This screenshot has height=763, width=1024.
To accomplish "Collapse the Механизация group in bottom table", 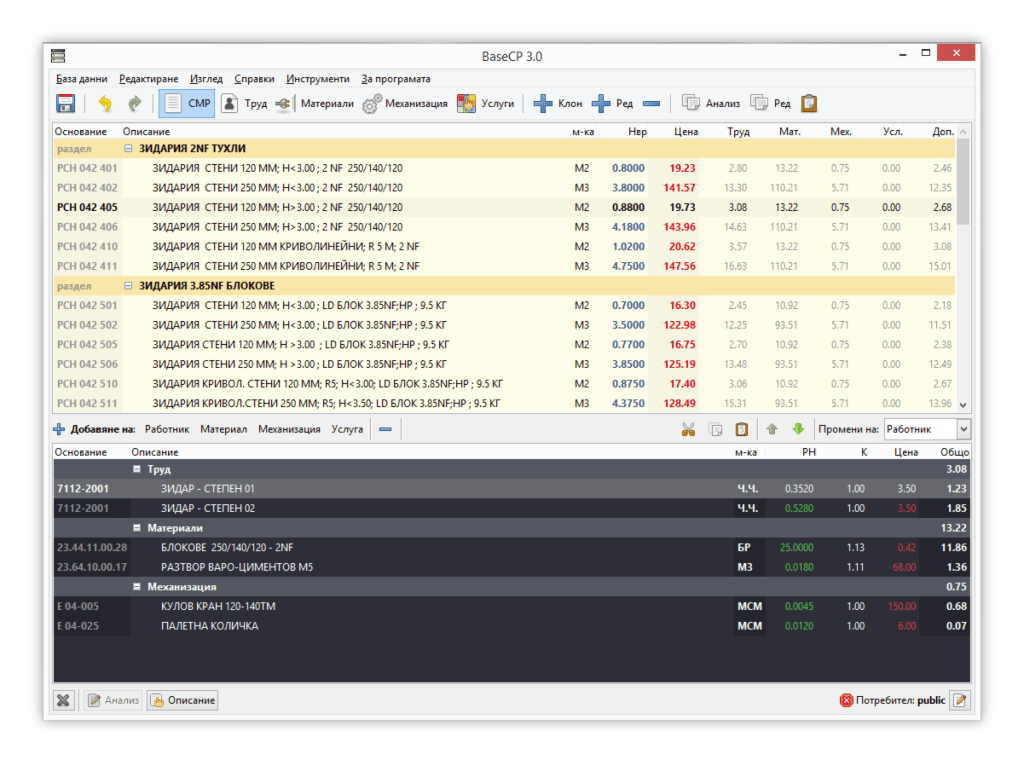I will click(137, 587).
